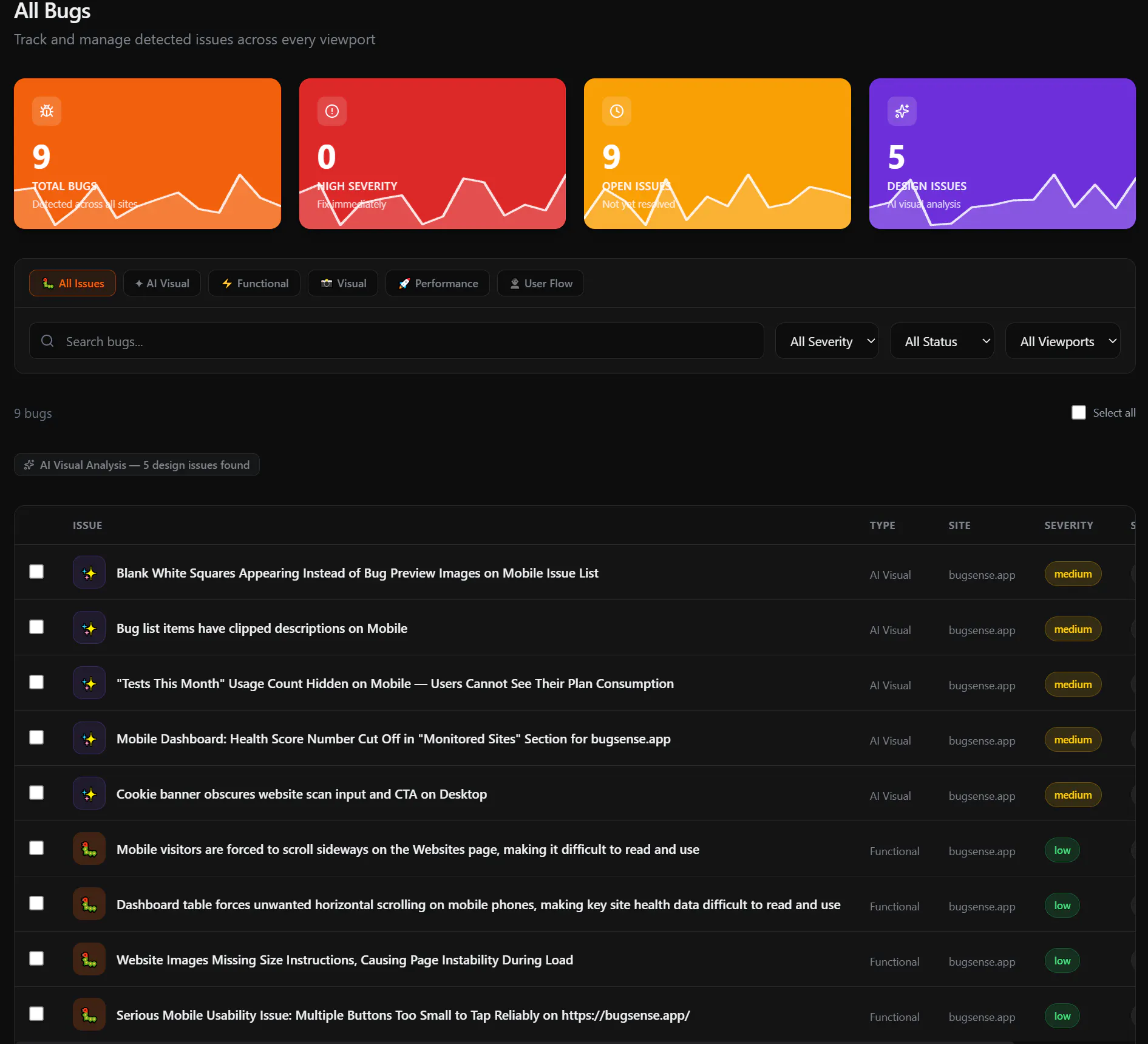
Task: Click sparkle icon in AI Visual Analysis badge
Action: pos(29,465)
